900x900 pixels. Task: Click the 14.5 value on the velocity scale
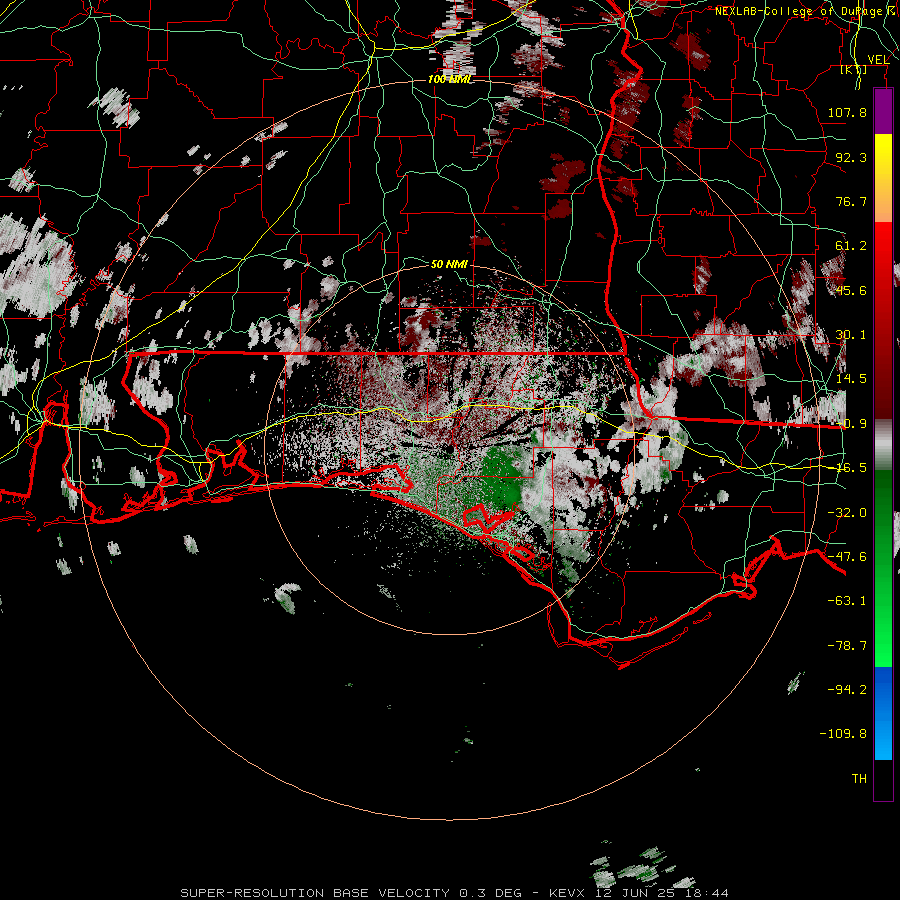pyautogui.click(x=851, y=379)
